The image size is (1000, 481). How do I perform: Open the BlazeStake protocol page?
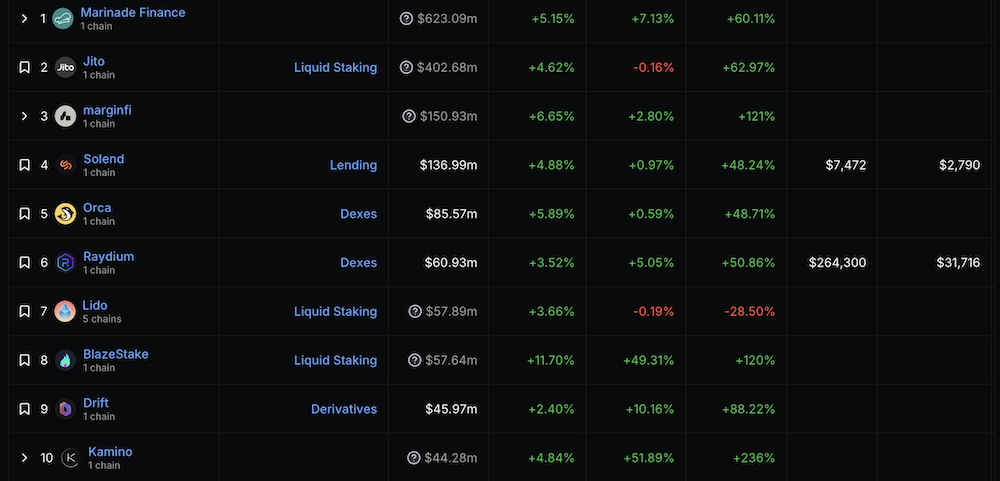115,354
